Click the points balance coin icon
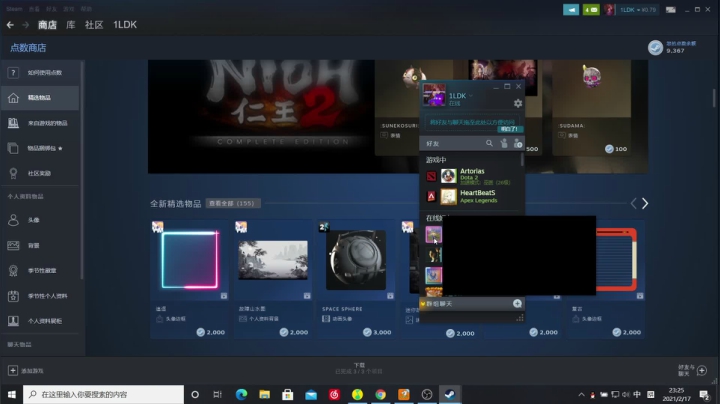Screen dimensions: 720x404 click(x=655, y=47)
